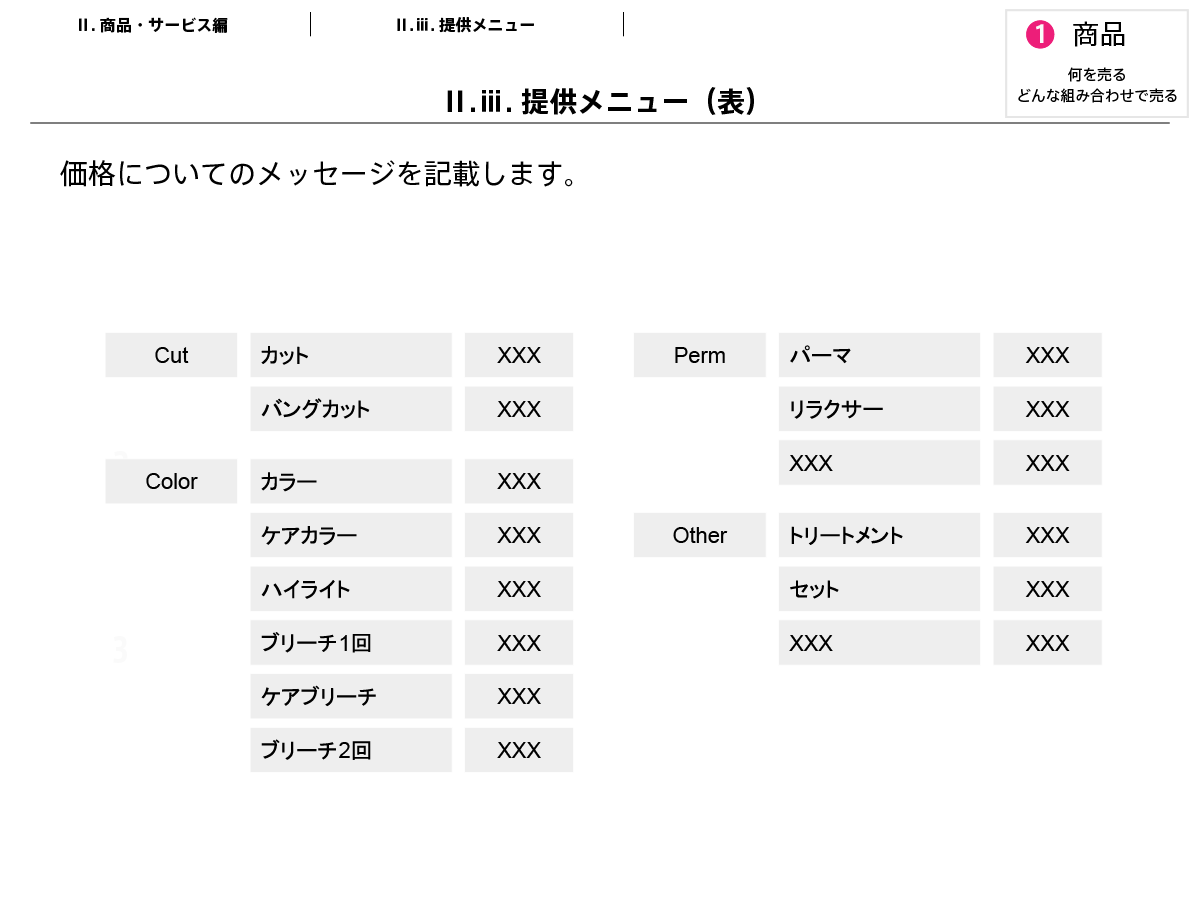
Task: Select the II.iii. 提供メニュー breadcrumb tab
Action: click(465, 25)
